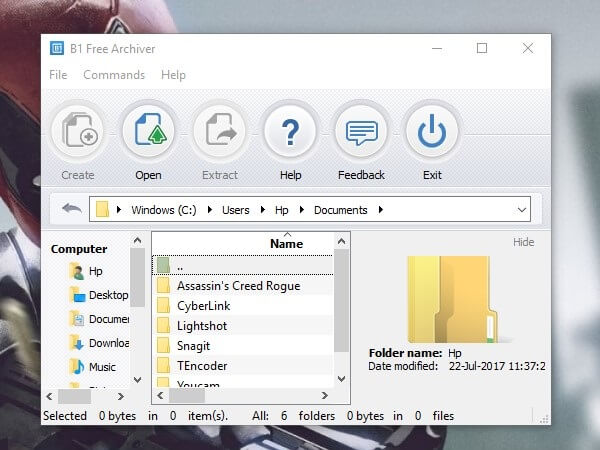Click Documents in breadcrumb path
This screenshot has height=450, width=600.
click(341, 210)
